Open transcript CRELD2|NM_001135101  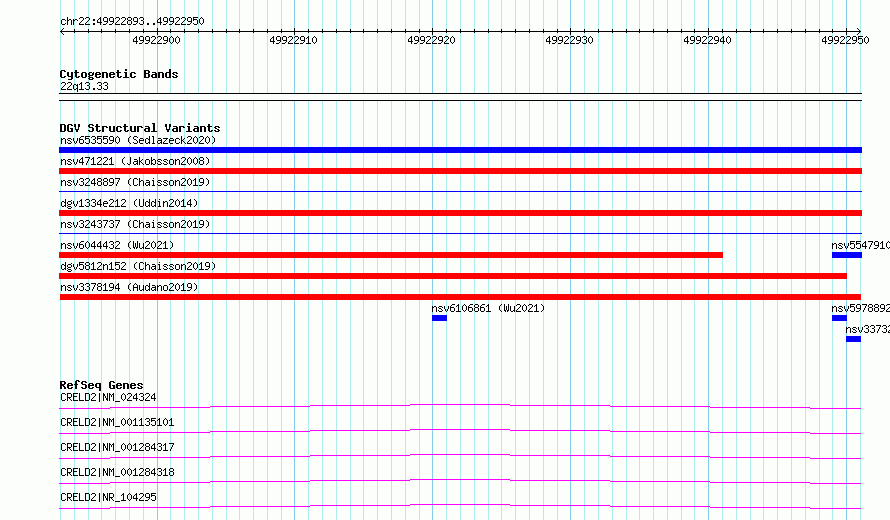pyautogui.click(x=117, y=422)
